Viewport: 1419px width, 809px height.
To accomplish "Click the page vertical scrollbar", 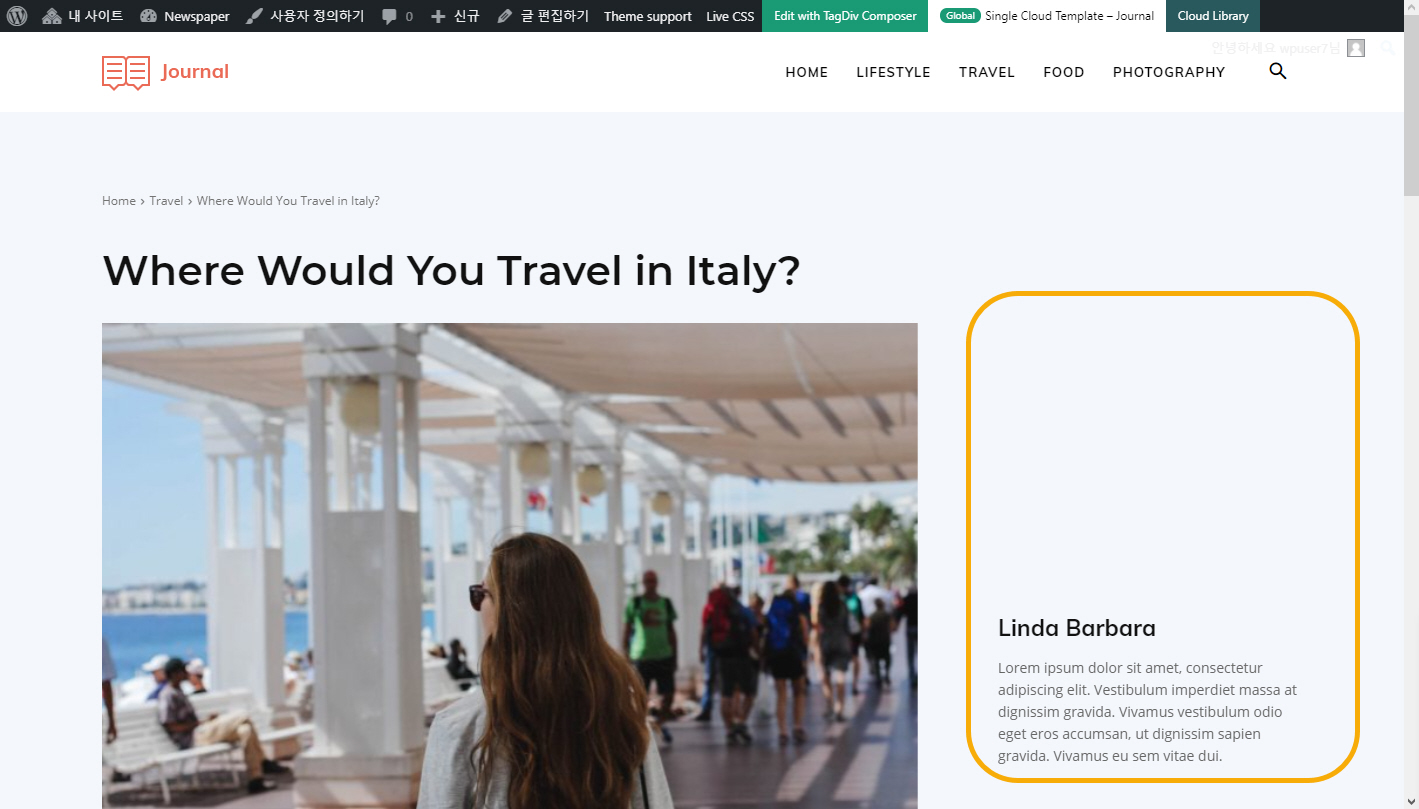I will tap(1411, 420).
